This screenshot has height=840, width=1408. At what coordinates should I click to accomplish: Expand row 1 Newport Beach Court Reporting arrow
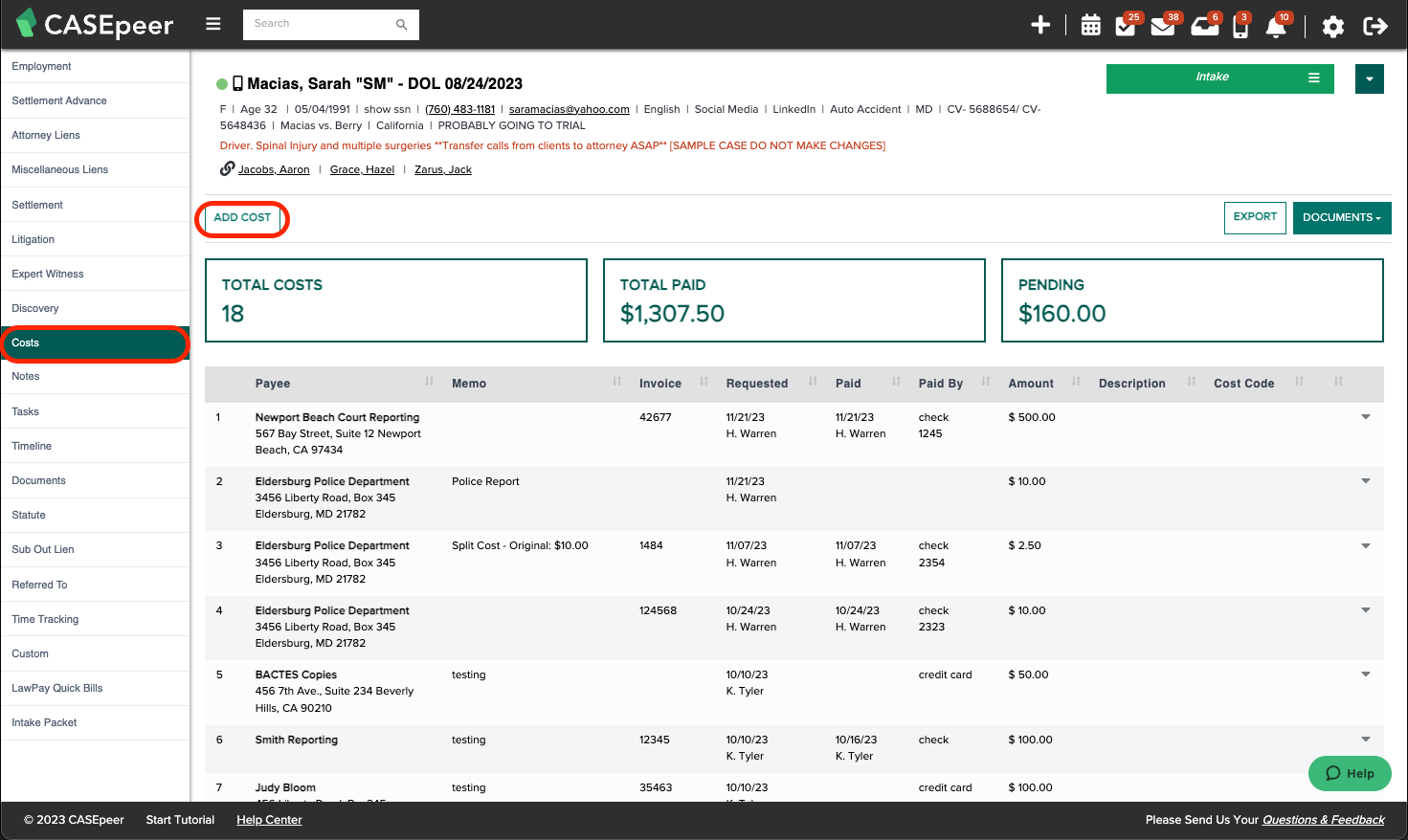pos(1366,417)
